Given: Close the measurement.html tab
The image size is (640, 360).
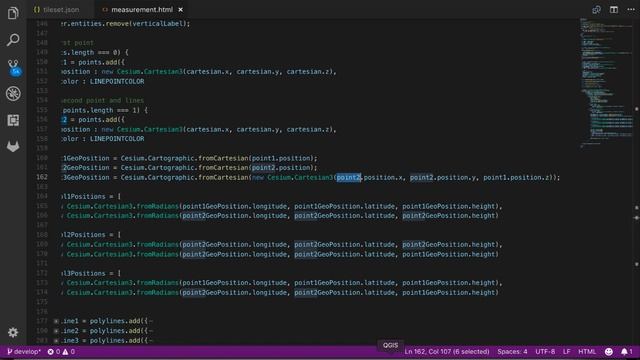Looking at the screenshot, I should [180, 9].
